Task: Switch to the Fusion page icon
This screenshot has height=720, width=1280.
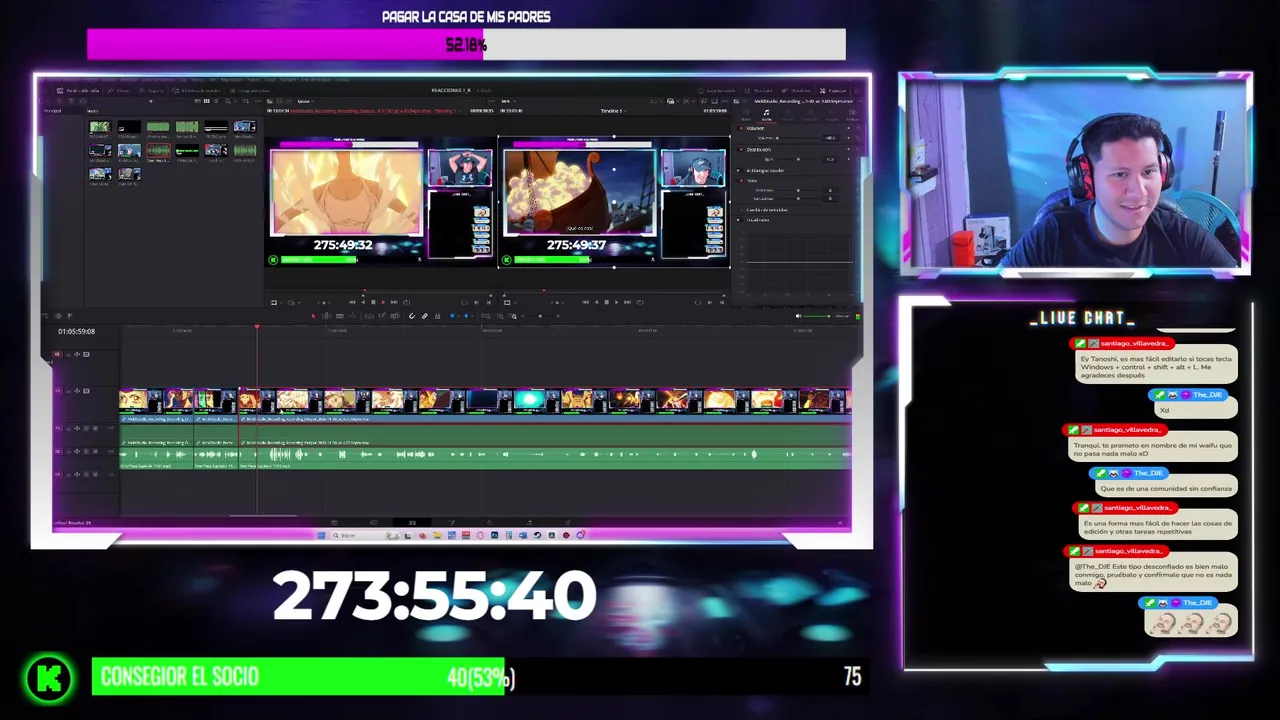Action: coord(452,522)
